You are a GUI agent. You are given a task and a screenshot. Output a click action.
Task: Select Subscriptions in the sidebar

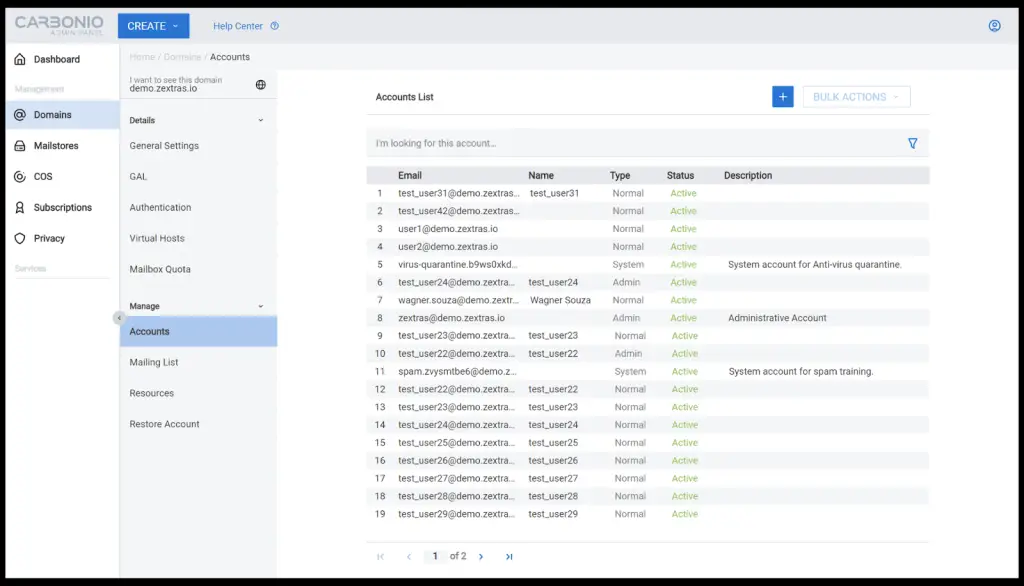(x=63, y=208)
